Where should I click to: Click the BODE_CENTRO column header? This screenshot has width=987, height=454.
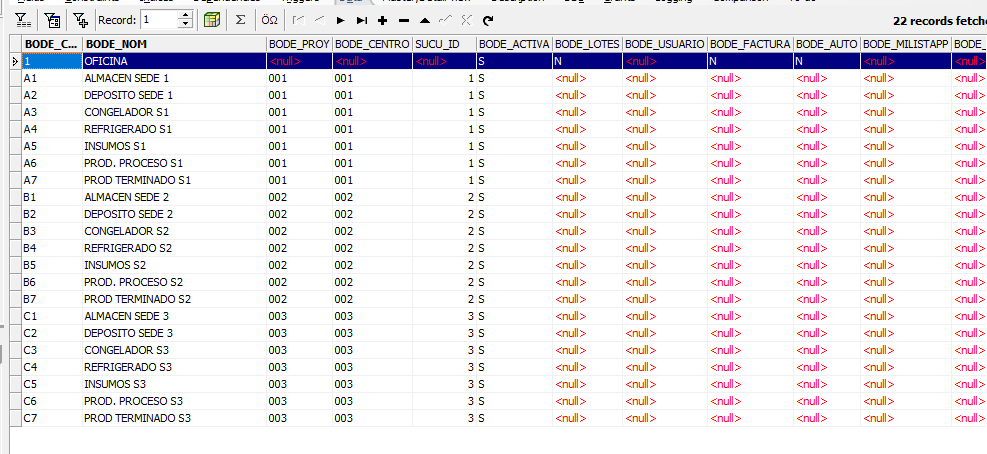pos(373,44)
